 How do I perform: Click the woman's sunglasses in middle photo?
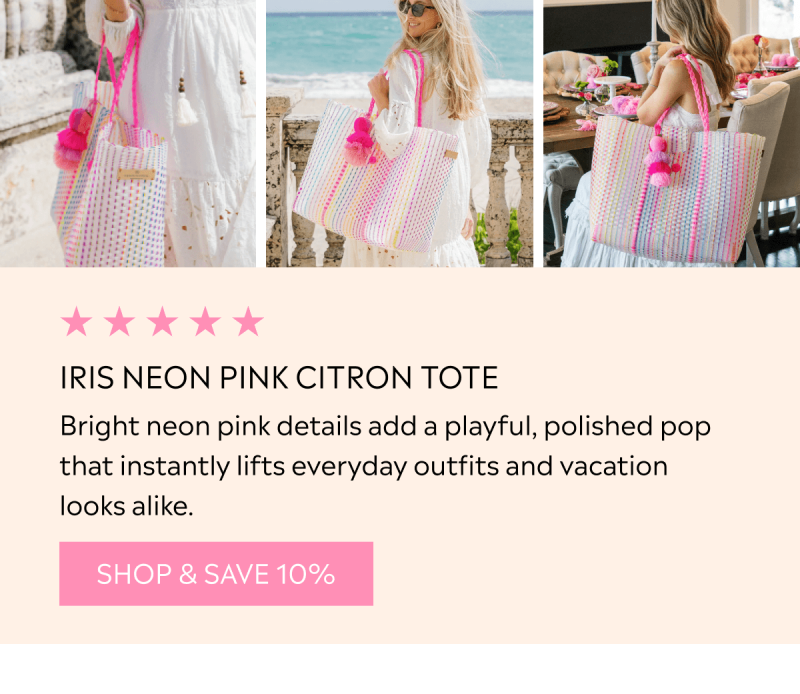pyautogui.click(x=414, y=8)
